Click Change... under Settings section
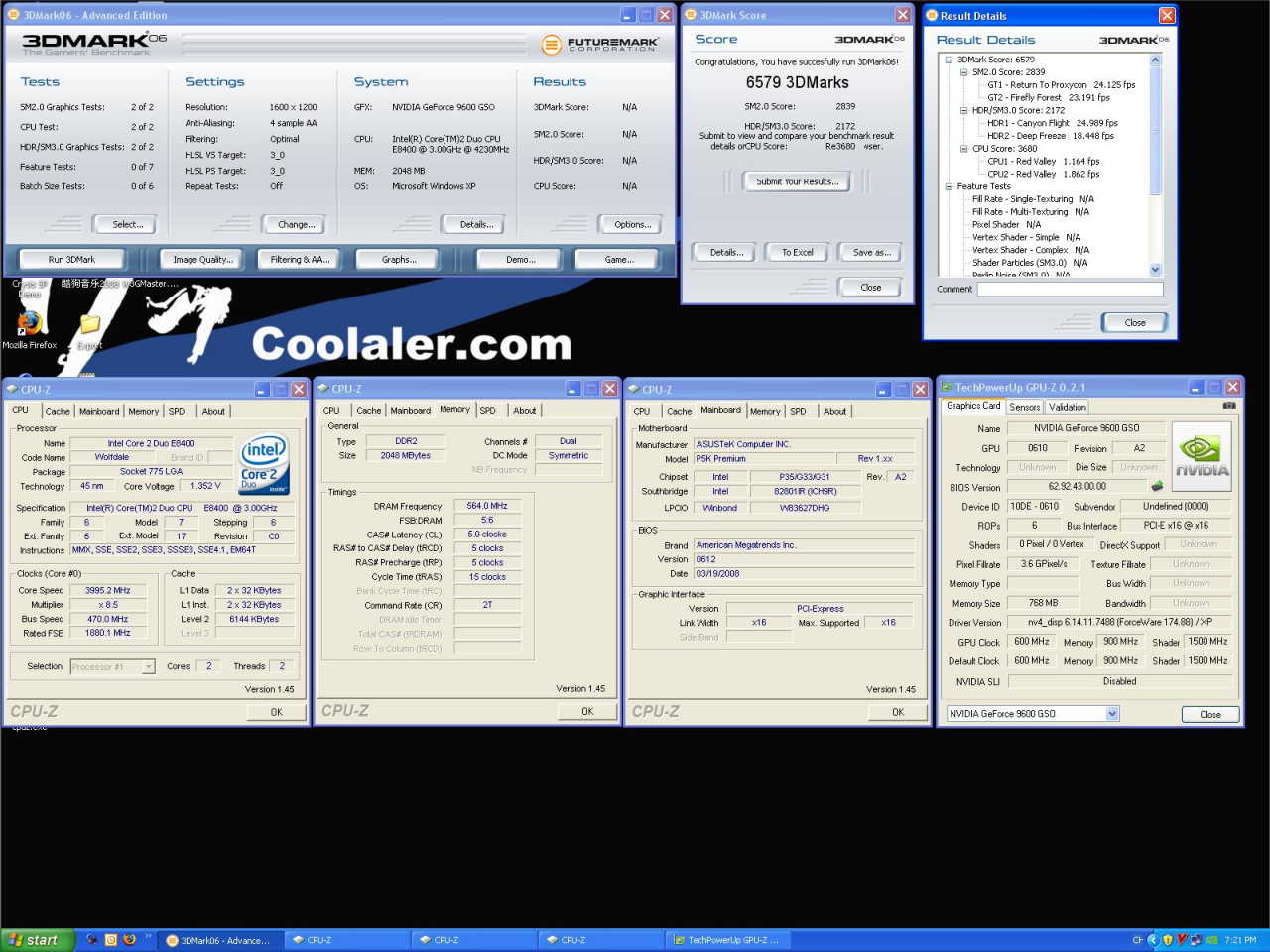 296,225
